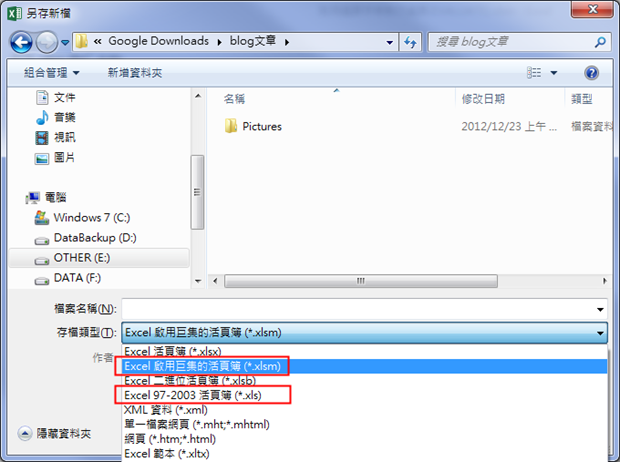Choose XML 資料 (*.xml) file type
620x462 pixels.
(x=166, y=410)
